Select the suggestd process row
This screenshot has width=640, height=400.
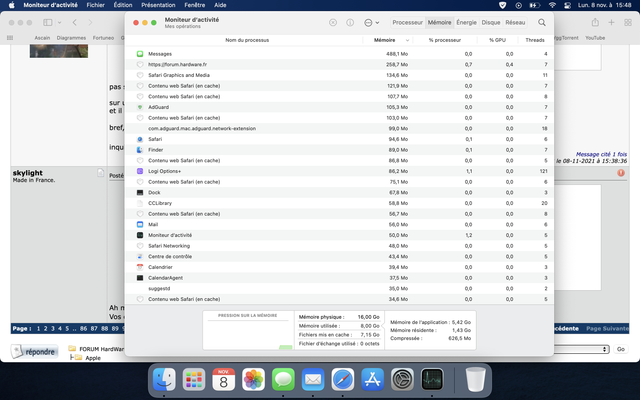[339, 289]
